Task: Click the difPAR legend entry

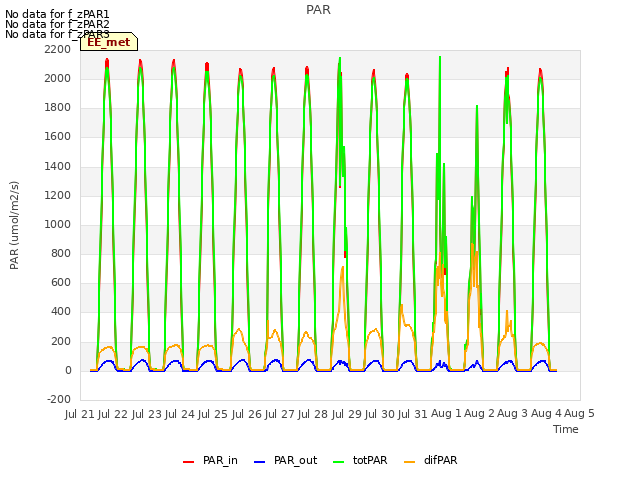Action: coord(431,460)
